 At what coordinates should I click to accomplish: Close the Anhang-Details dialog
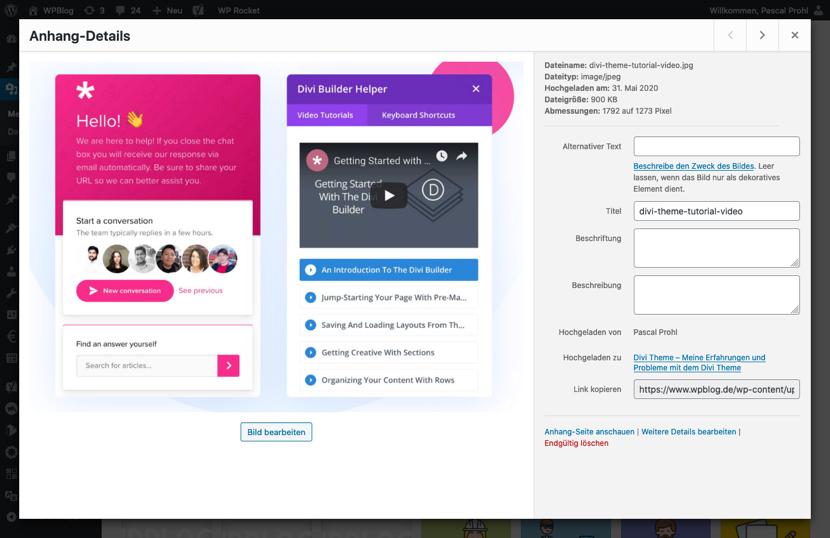pyautogui.click(x=795, y=36)
